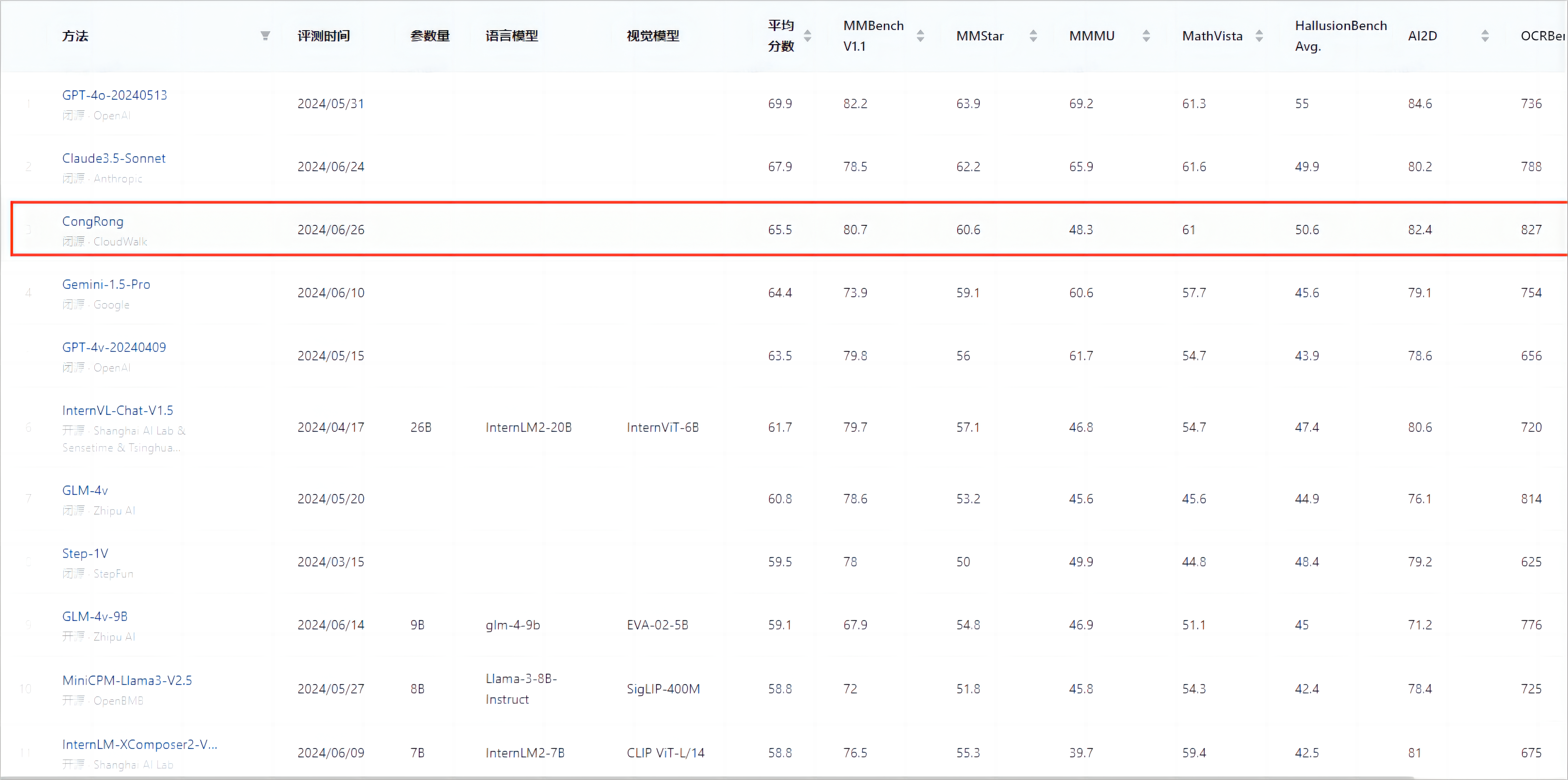Open Claude3.5-Sonnet model link
Screen dimensions: 1568x780
click(114, 158)
